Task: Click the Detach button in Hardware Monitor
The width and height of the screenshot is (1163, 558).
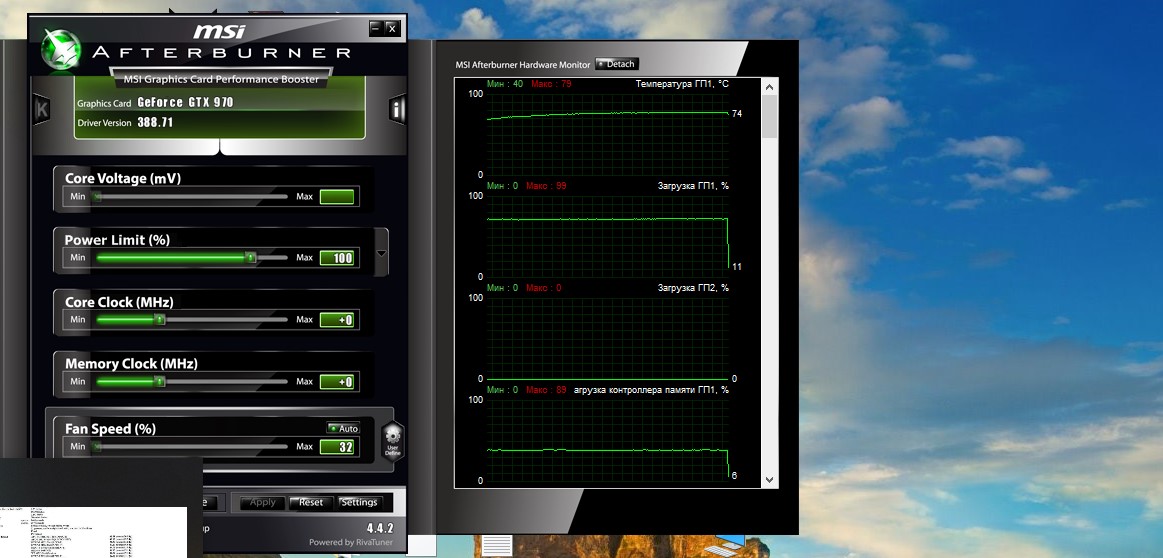Action: pyautogui.click(x=617, y=65)
